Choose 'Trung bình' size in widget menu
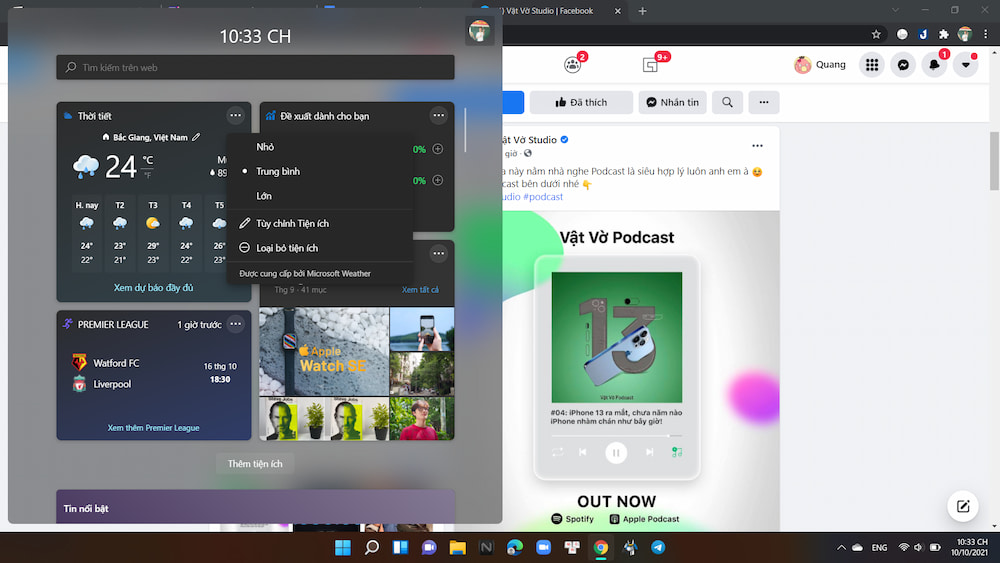Image resolution: width=1000 pixels, height=563 pixels. pyautogui.click(x=277, y=172)
